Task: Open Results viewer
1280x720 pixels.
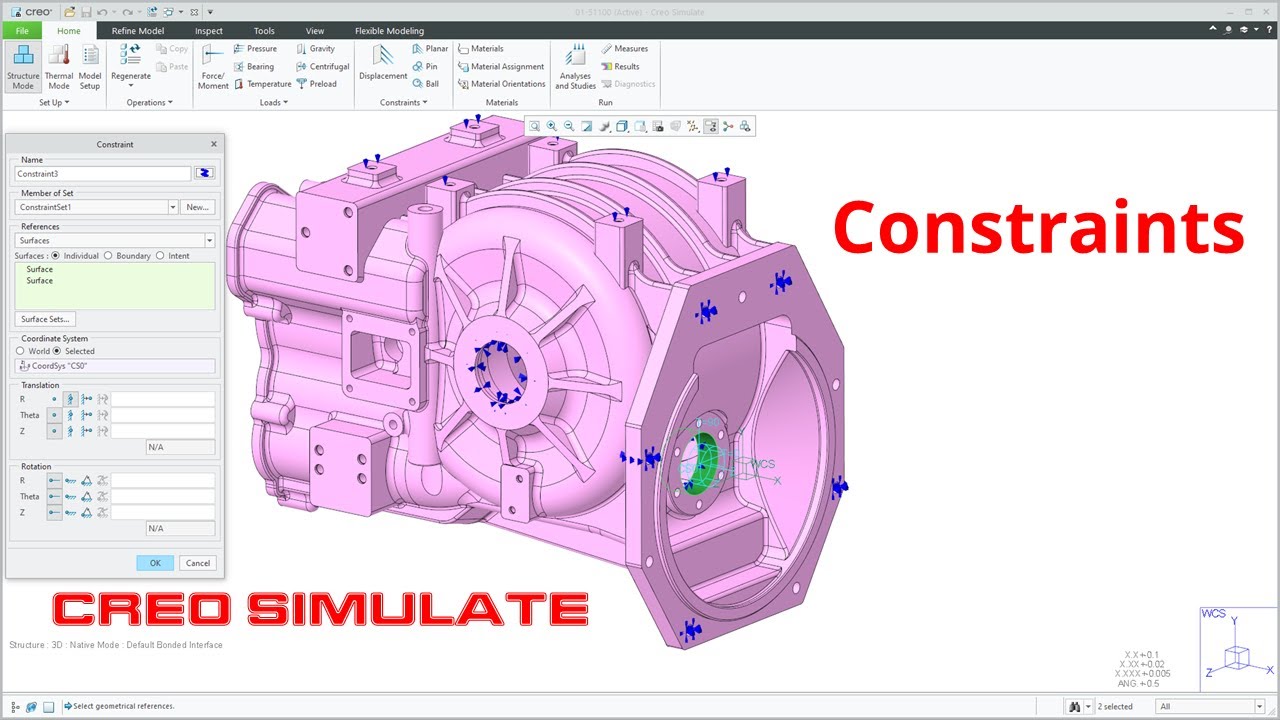Action: click(620, 66)
